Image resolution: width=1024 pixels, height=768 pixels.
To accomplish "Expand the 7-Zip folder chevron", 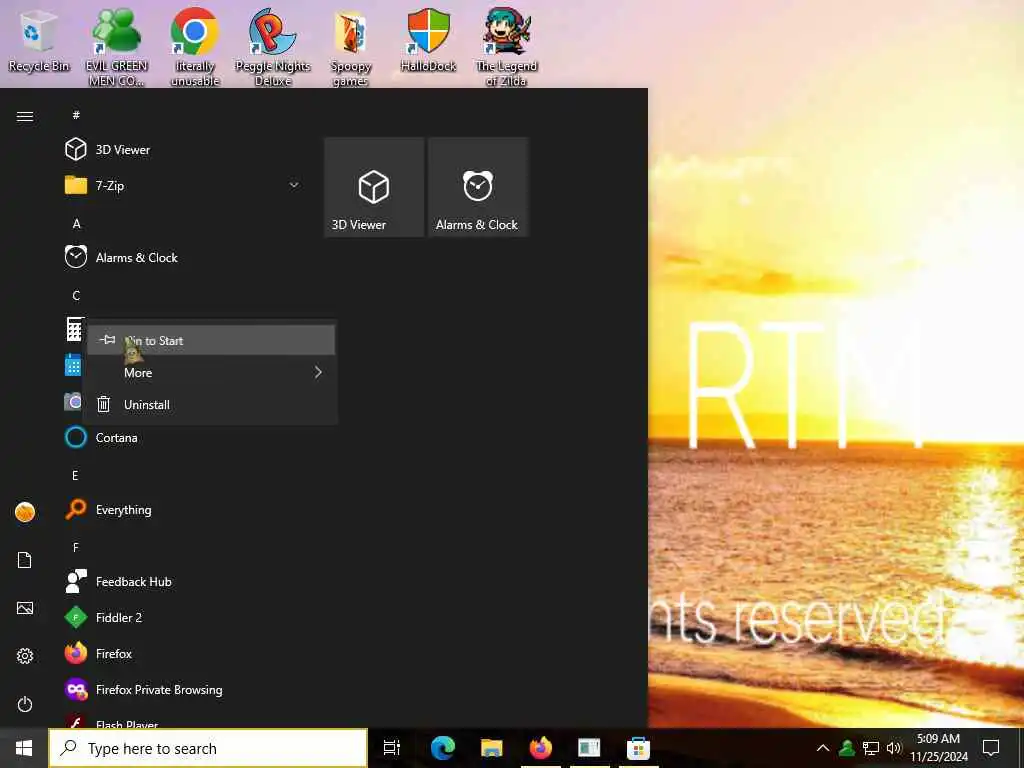I will tap(294, 185).
